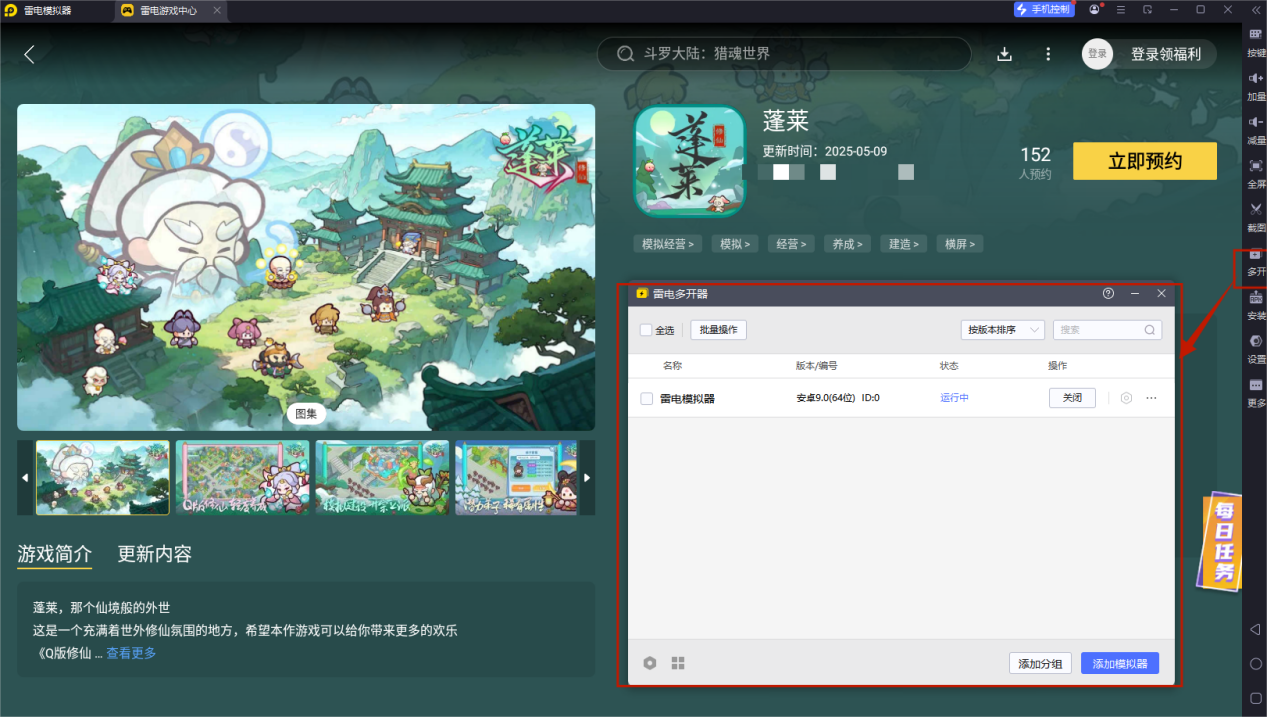This screenshot has width=1267, height=717.
Task: Select the first gallery thumbnail
Action: [103, 478]
